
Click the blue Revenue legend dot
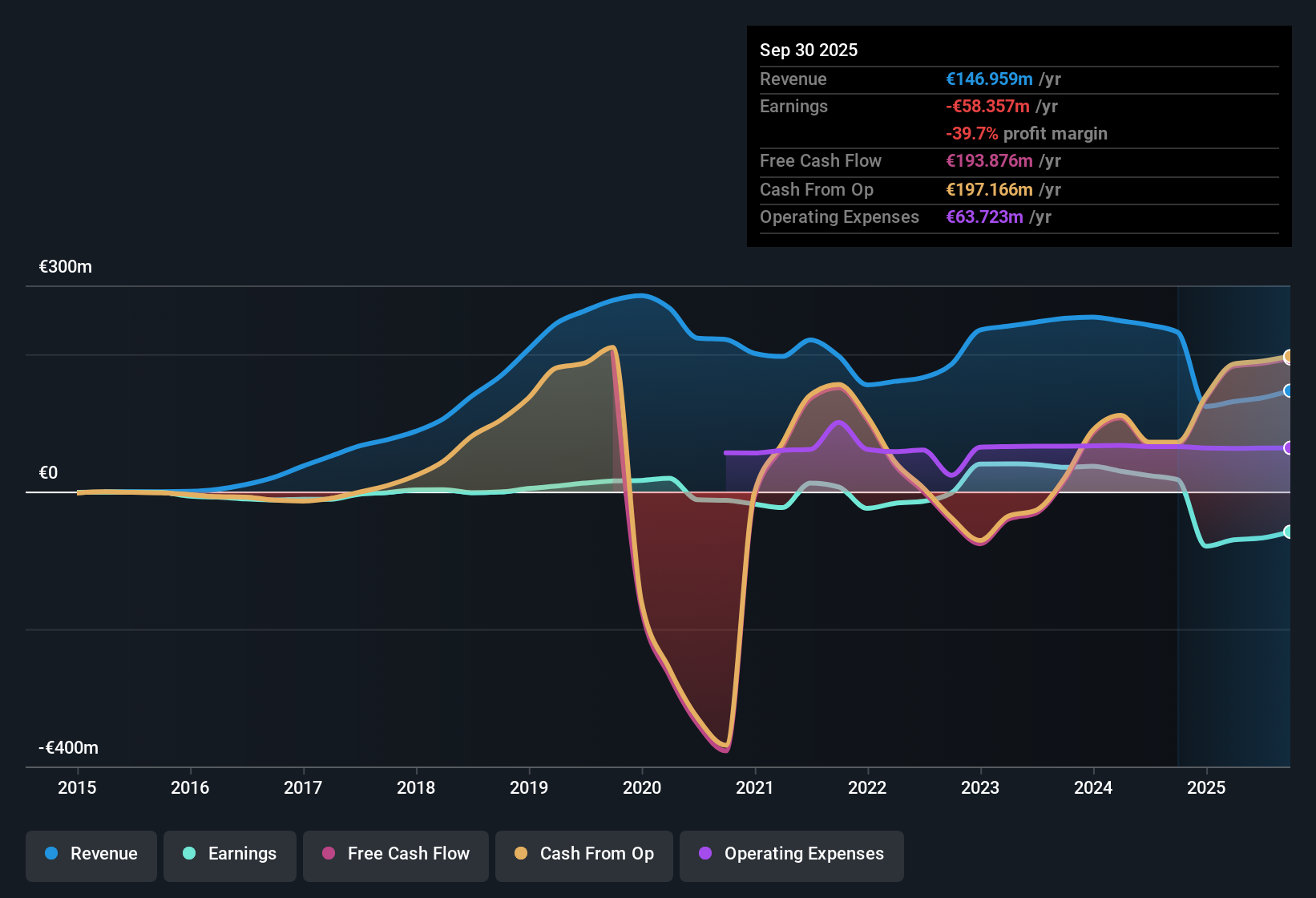coord(50,854)
